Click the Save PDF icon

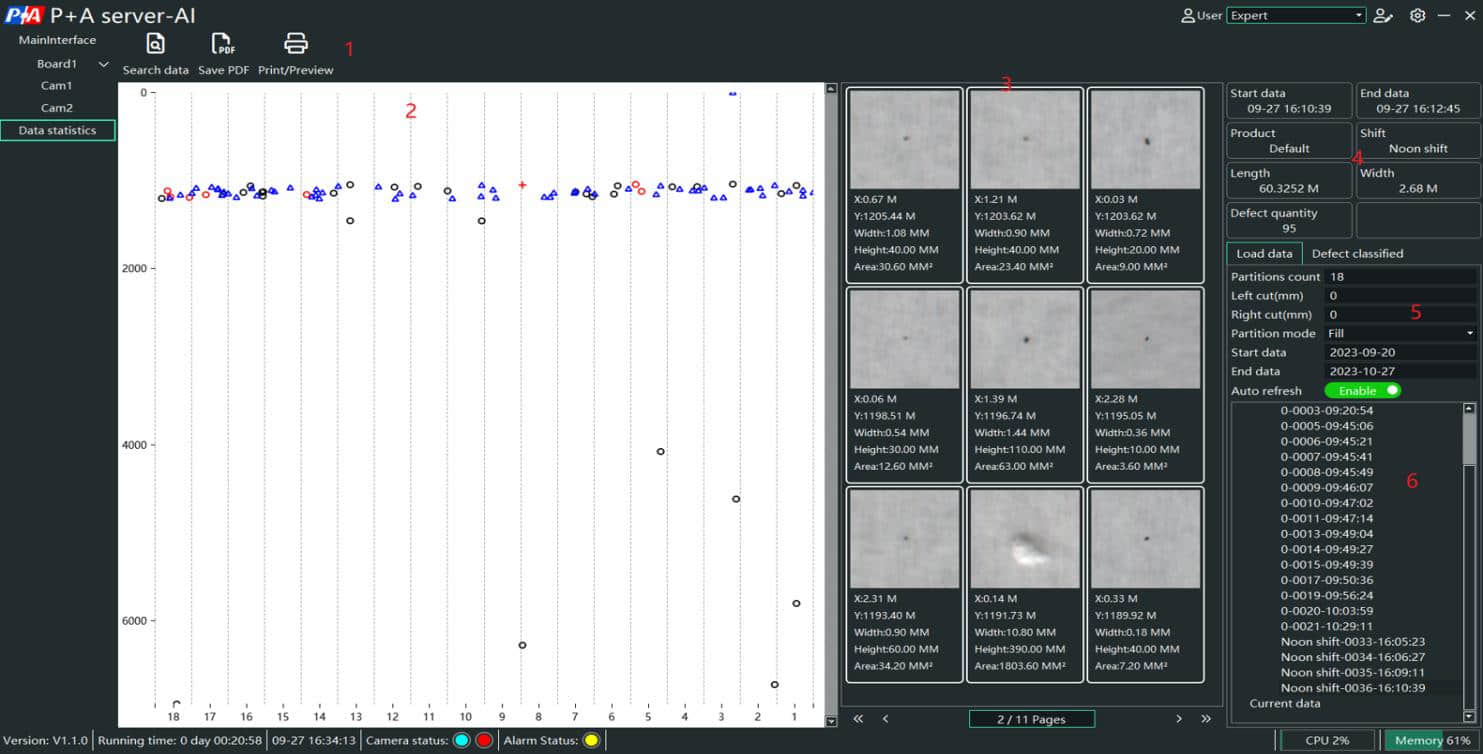click(223, 45)
